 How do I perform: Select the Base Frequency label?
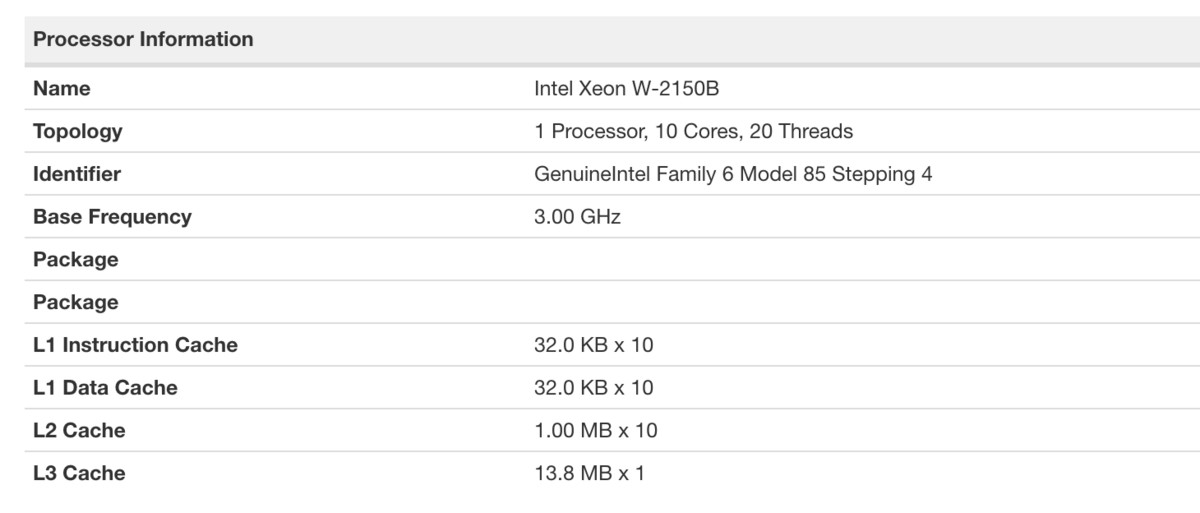point(112,217)
